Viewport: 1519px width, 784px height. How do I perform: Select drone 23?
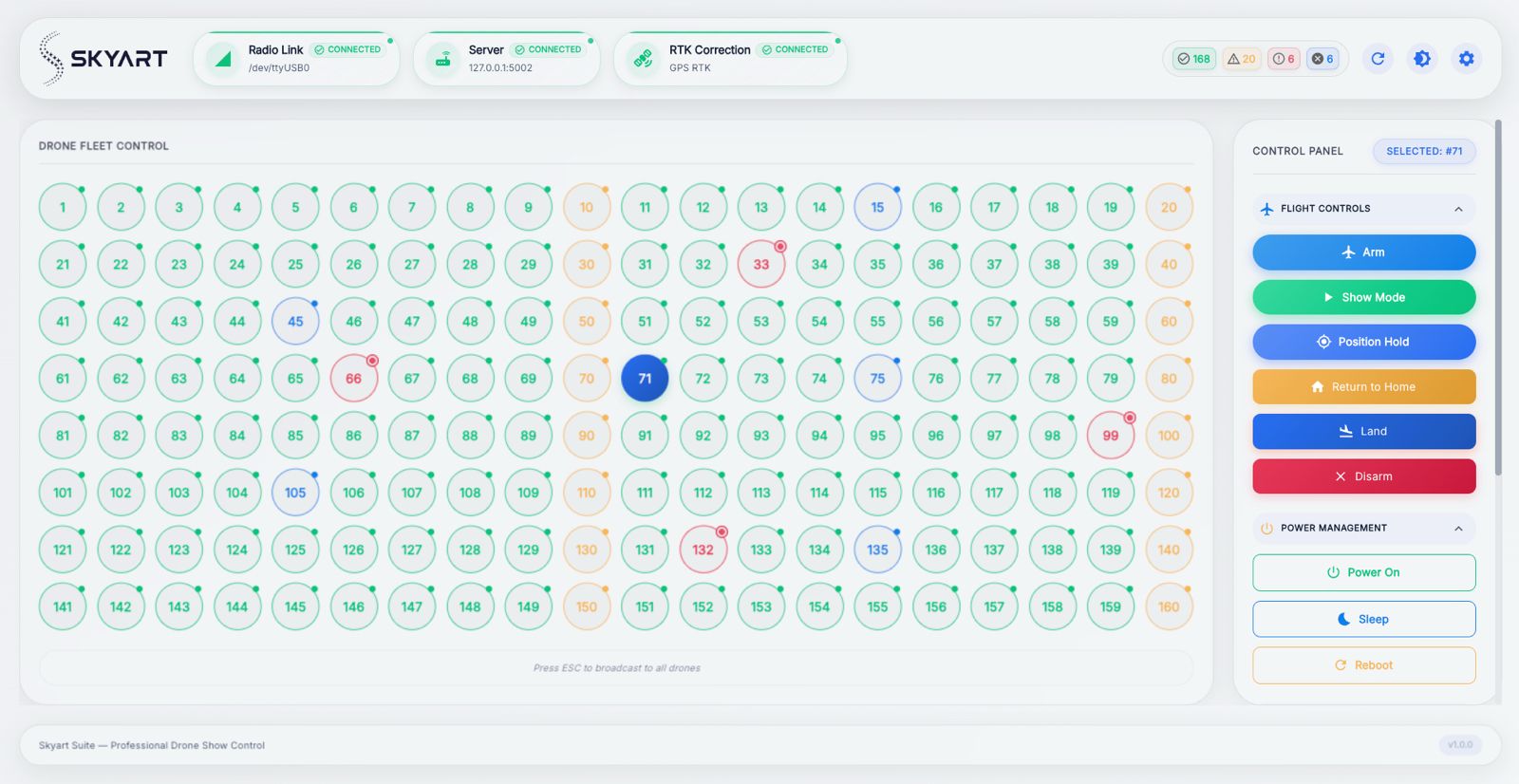point(178,264)
